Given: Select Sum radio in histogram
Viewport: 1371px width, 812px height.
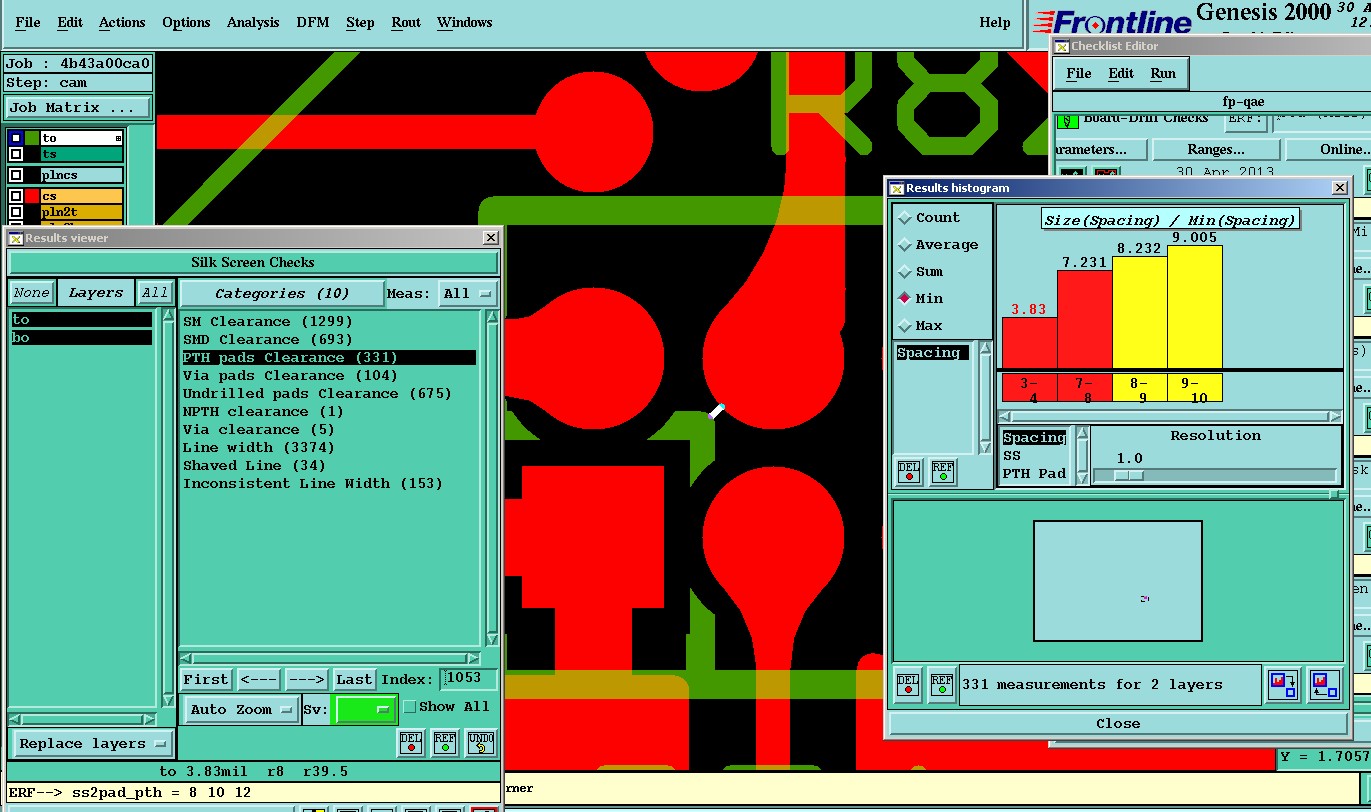Looking at the screenshot, I should point(905,271).
